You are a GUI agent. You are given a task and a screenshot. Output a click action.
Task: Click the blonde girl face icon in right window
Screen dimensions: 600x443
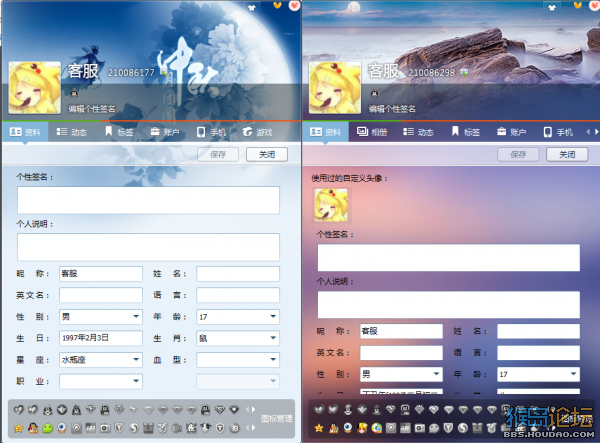tap(362, 428)
